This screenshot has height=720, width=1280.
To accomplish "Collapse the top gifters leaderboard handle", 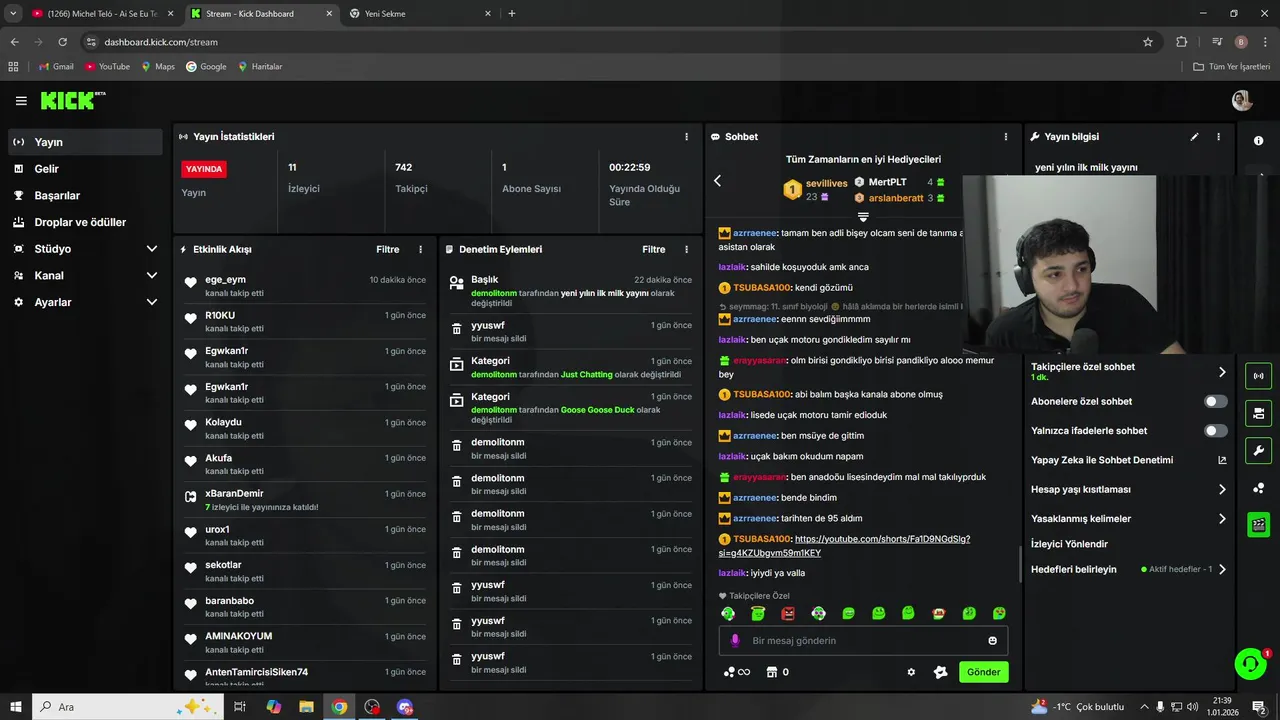I will tap(863, 216).
